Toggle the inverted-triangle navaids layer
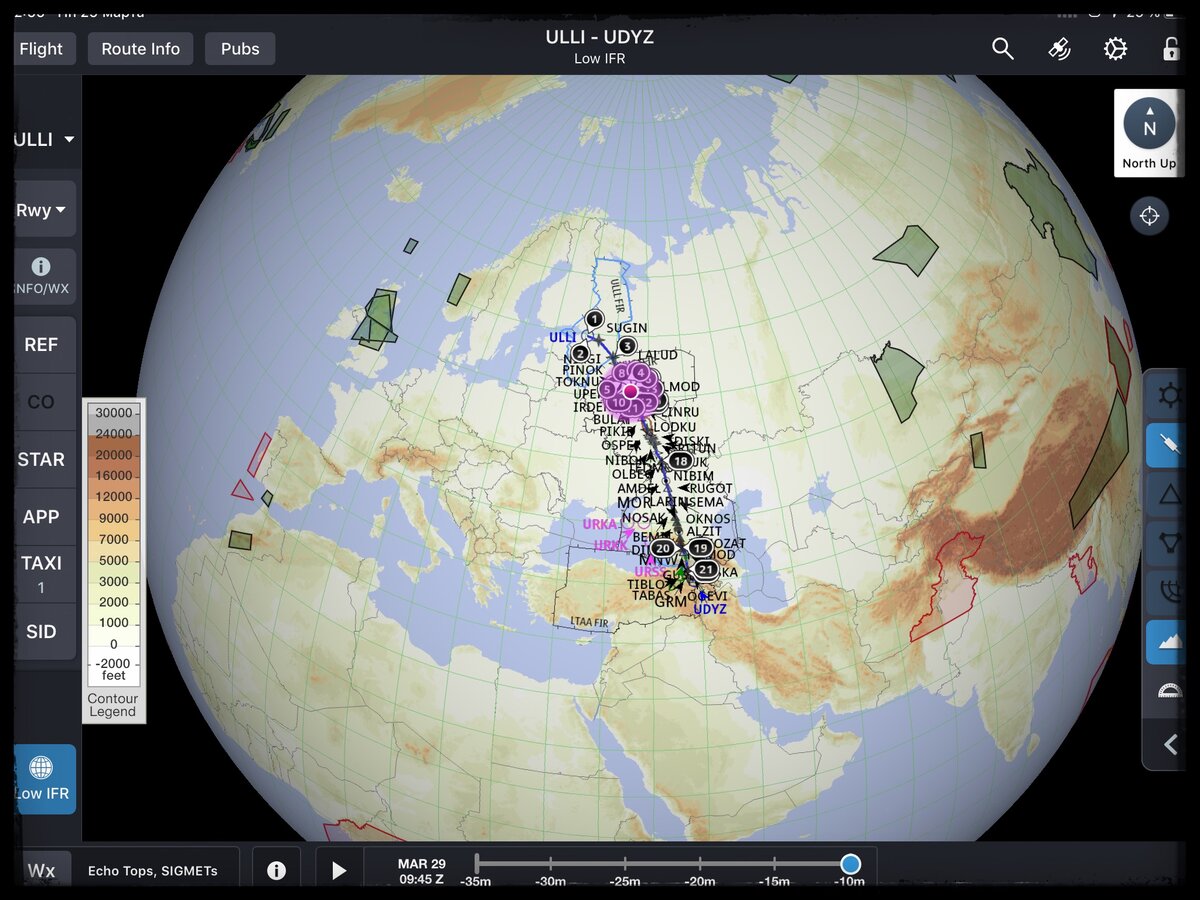The height and width of the screenshot is (900, 1200). click(x=1169, y=543)
